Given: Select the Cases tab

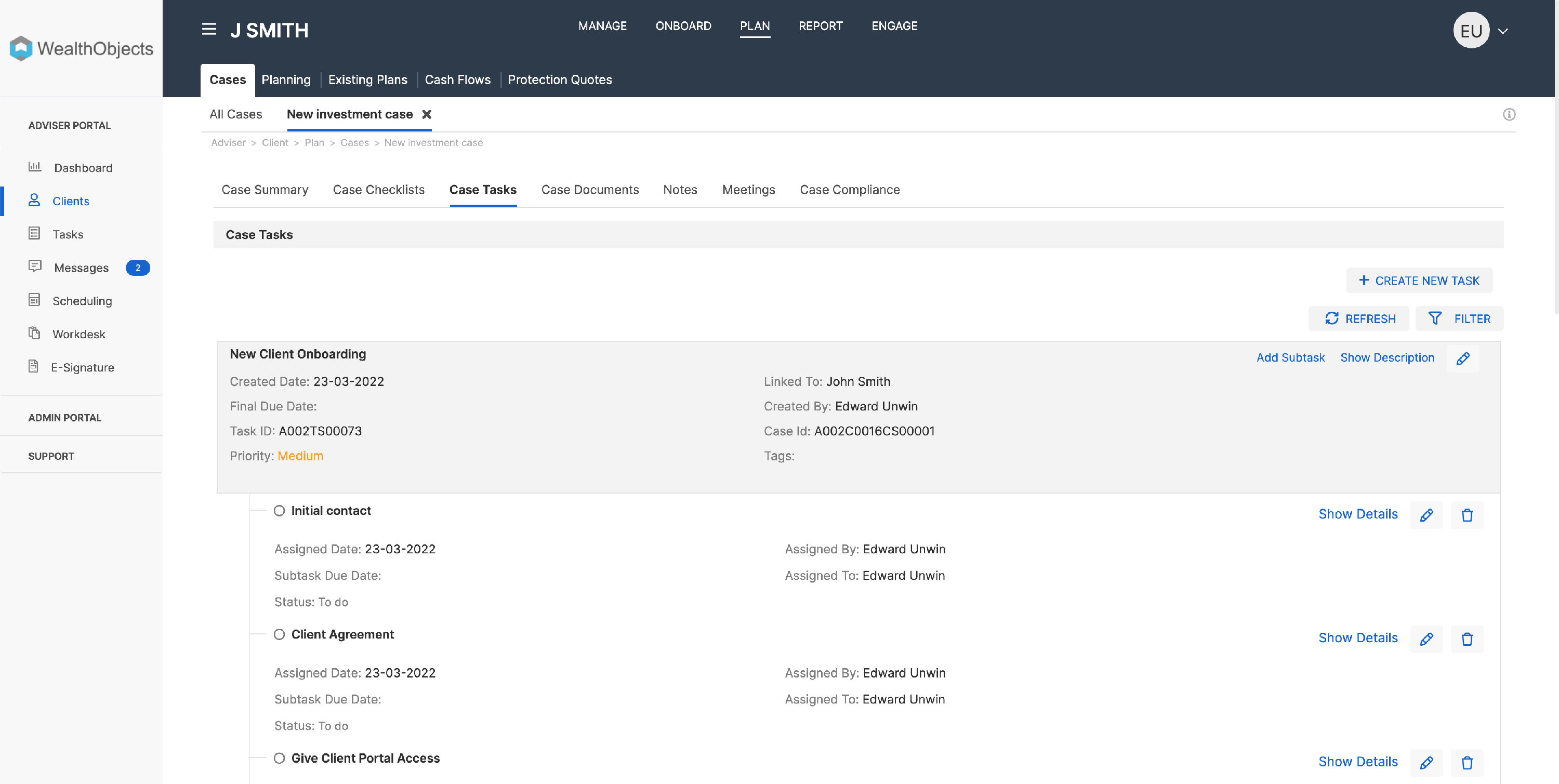Looking at the screenshot, I should pos(228,80).
